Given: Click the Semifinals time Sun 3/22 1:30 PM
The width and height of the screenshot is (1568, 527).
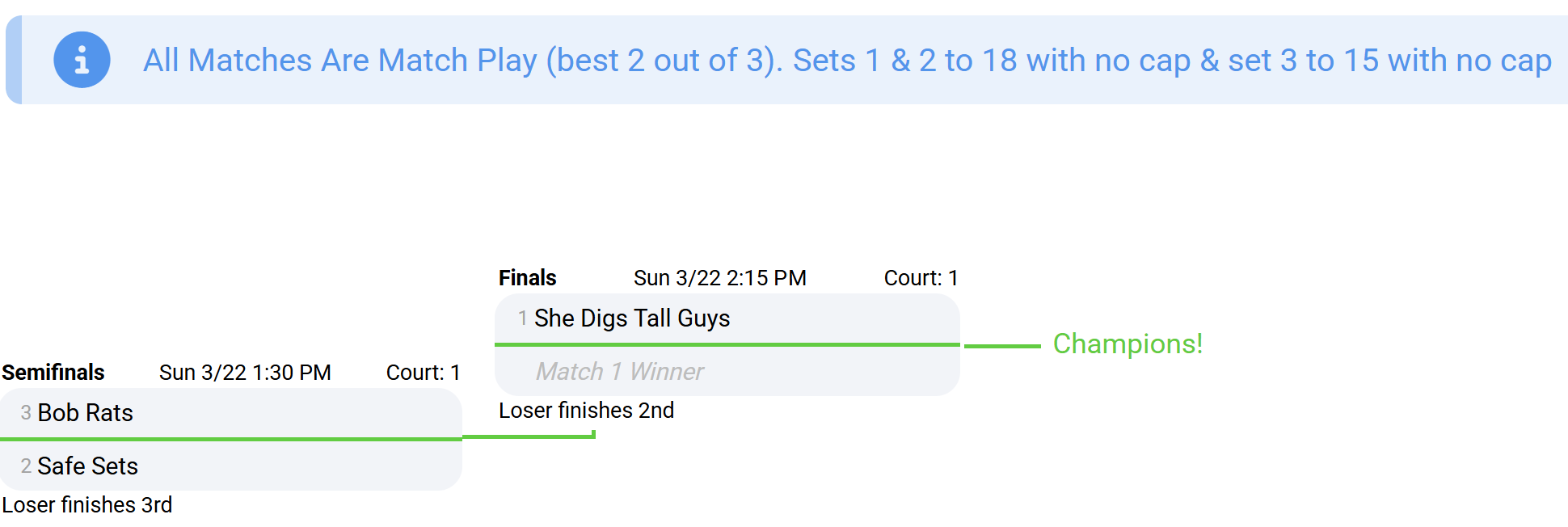Looking at the screenshot, I should (x=245, y=373).
